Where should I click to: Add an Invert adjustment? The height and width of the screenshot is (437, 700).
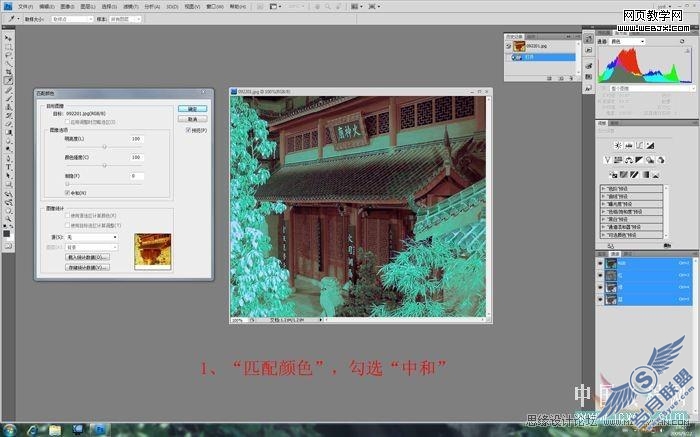pos(613,175)
